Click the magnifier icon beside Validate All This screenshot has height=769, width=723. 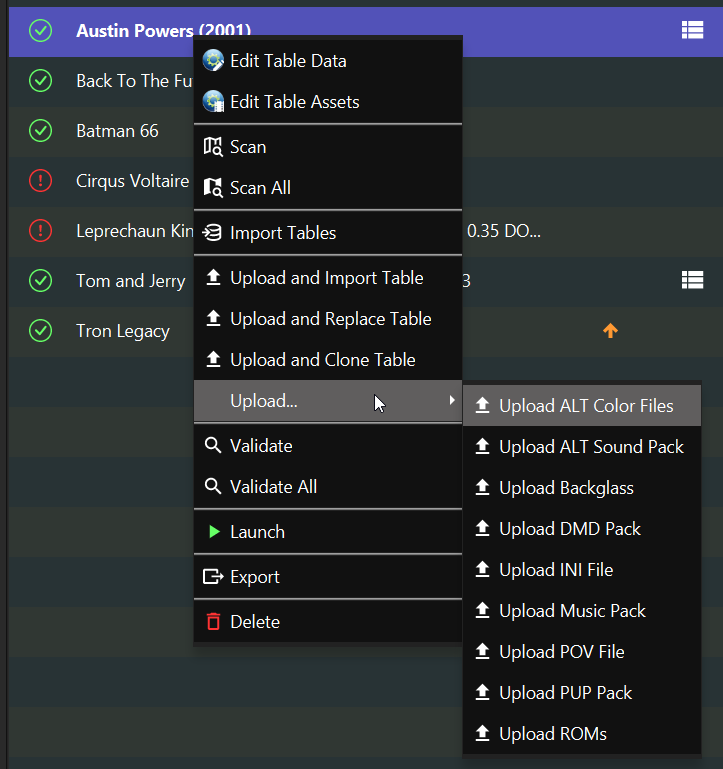213,487
